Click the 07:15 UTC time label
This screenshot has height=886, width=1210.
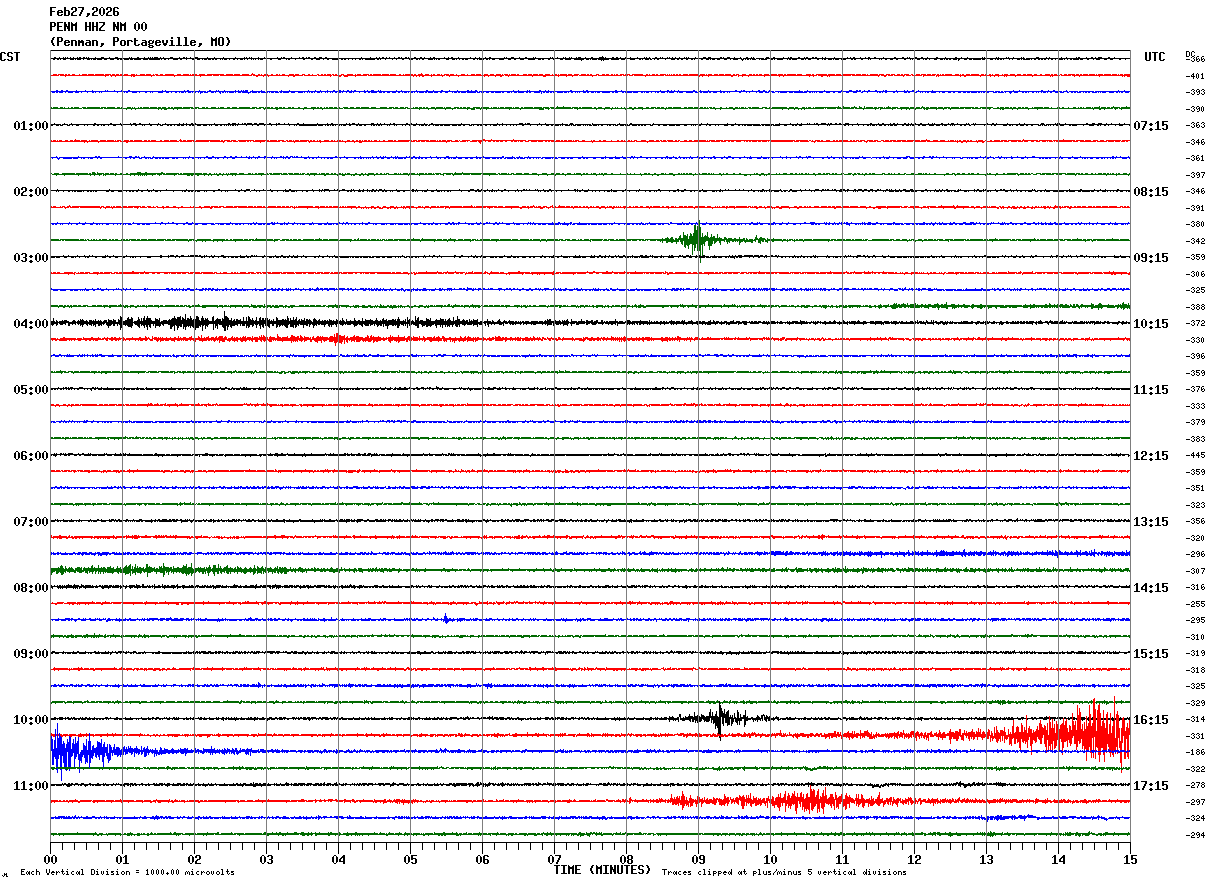pyautogui.click(x=1151, y=126)
